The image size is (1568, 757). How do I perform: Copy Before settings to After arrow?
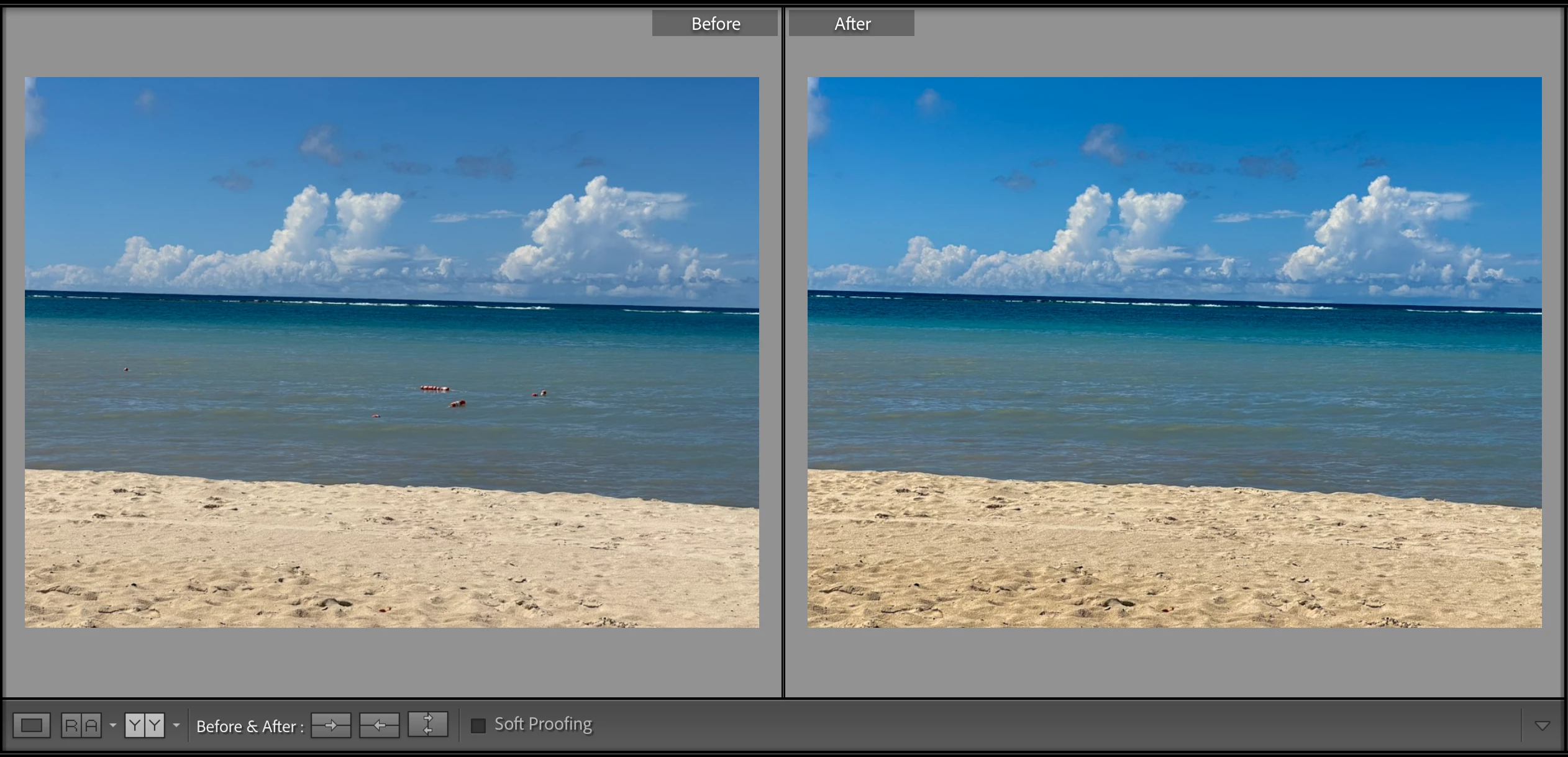coord(330,725)
